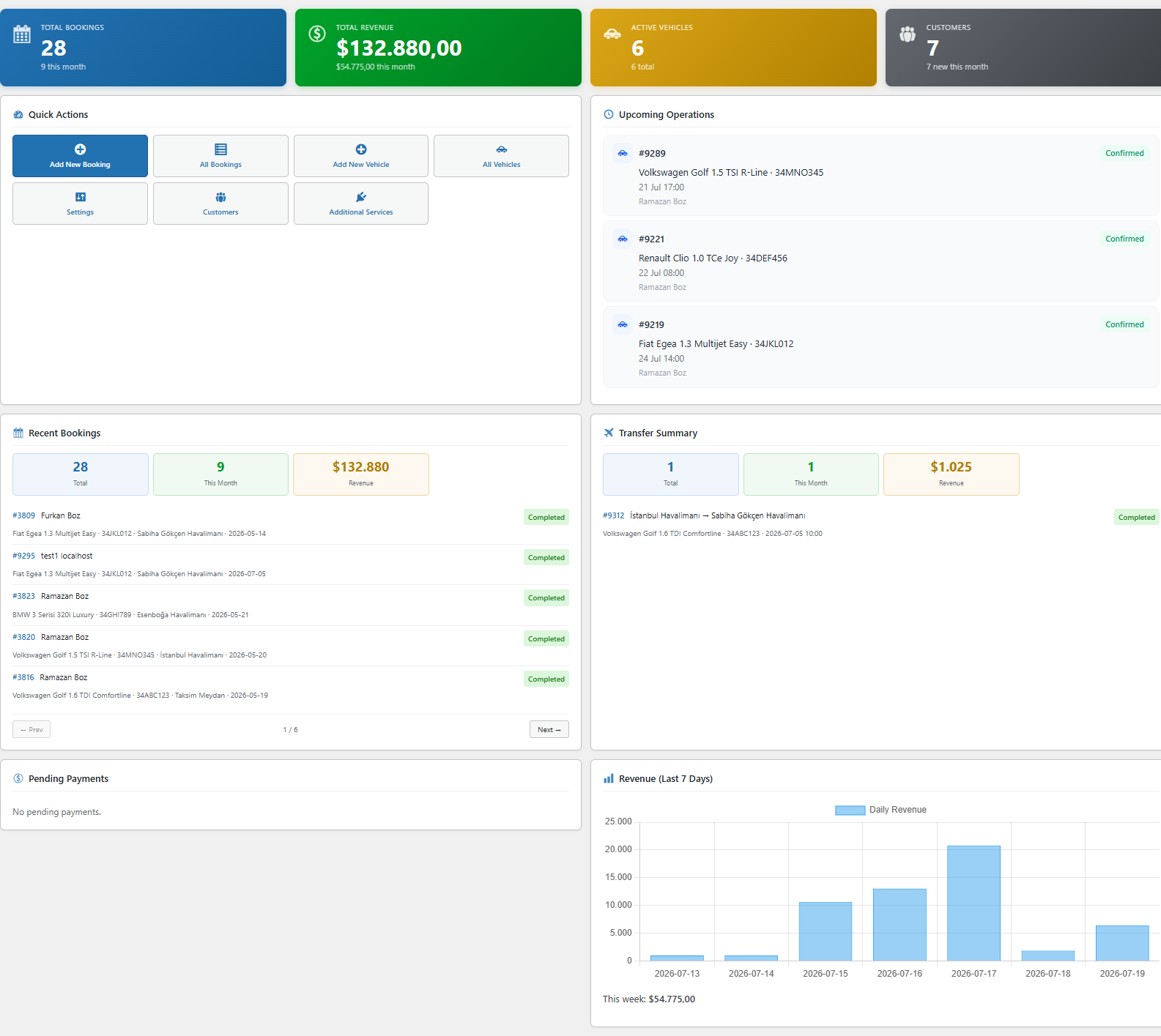Click 'This week: $54.775,00' text
1161x1036 pixels.
(649, 999)
